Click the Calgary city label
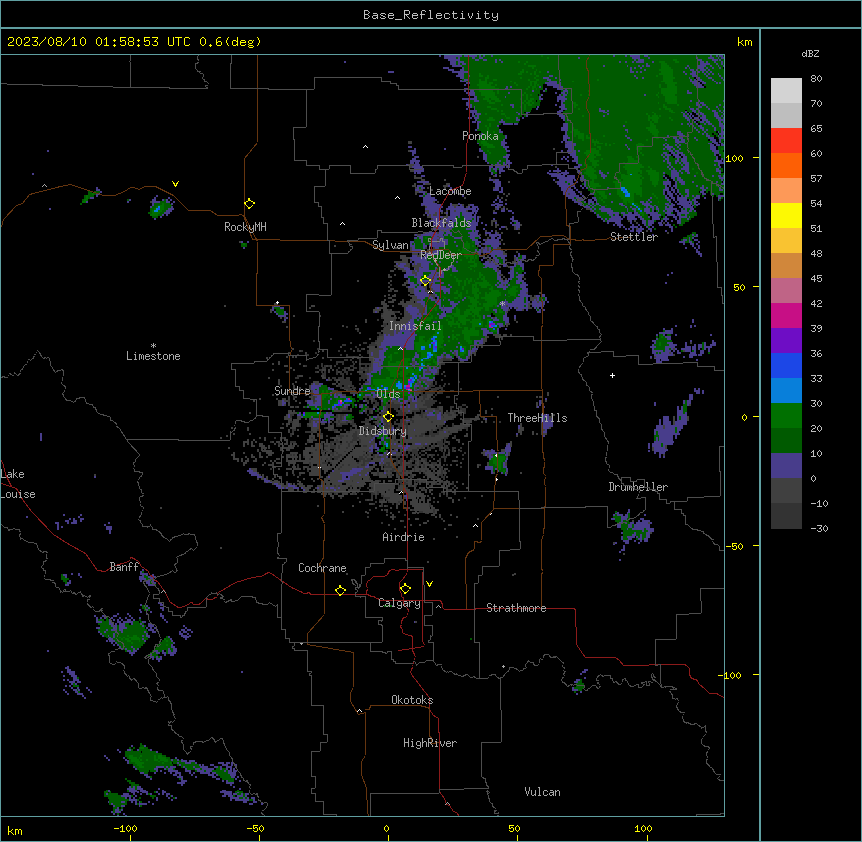This screenshot has height=842, width=862. pyautogui.click(x=399, y=603)
